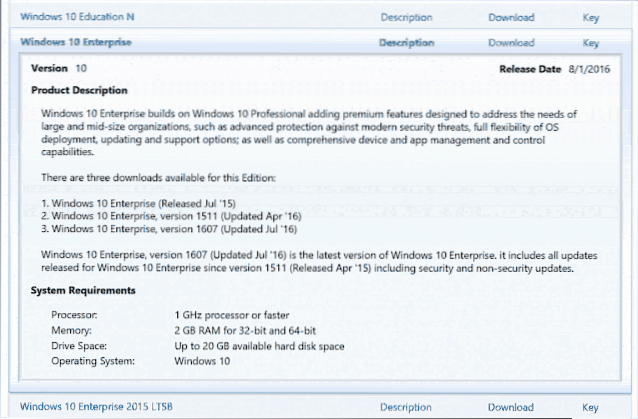This screenshot has height=419, width=638.
Task: Click Download for Windows 10 Education N
Action: pos(511,17)
